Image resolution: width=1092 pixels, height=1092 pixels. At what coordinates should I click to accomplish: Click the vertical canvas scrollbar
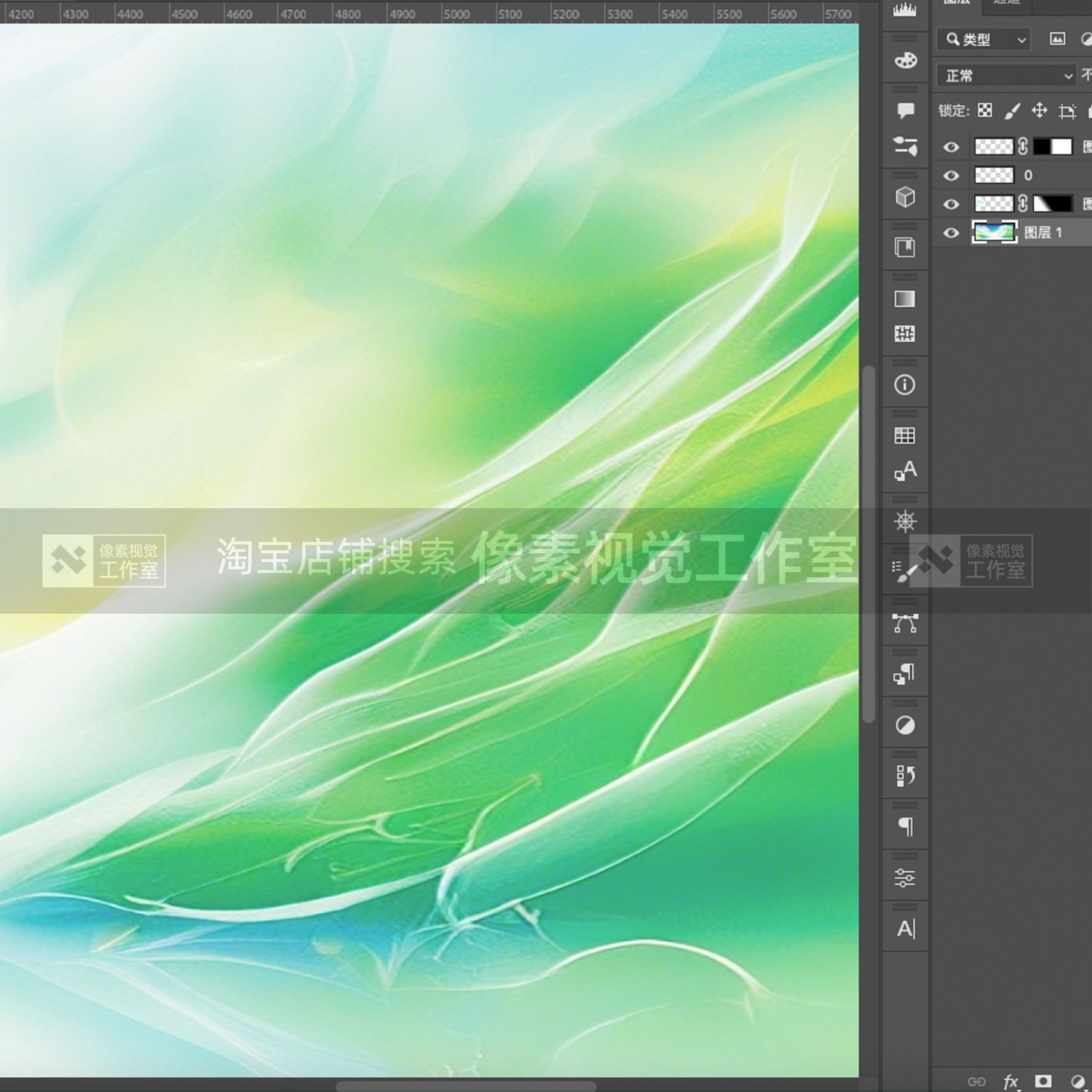868,543
